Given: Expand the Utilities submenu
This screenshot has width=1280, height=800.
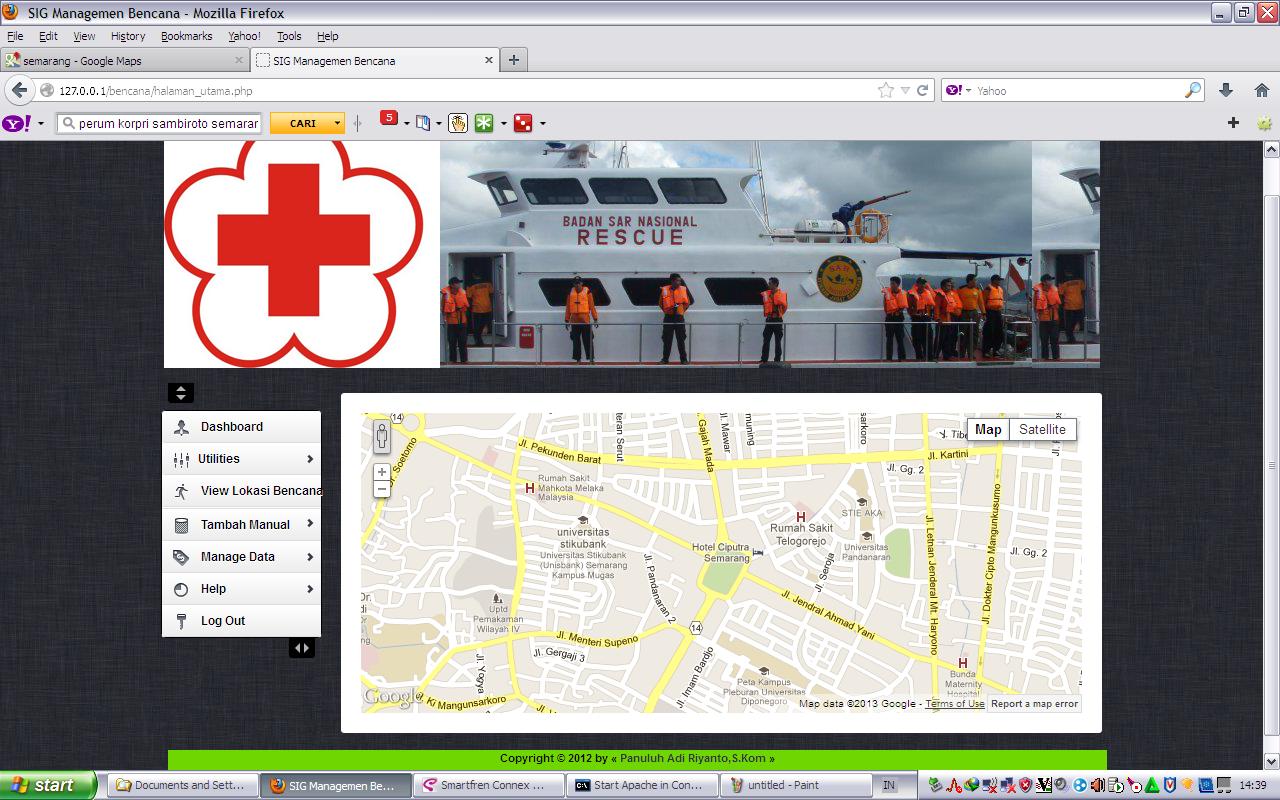Looking at the screenshot, I should [310, 459].
